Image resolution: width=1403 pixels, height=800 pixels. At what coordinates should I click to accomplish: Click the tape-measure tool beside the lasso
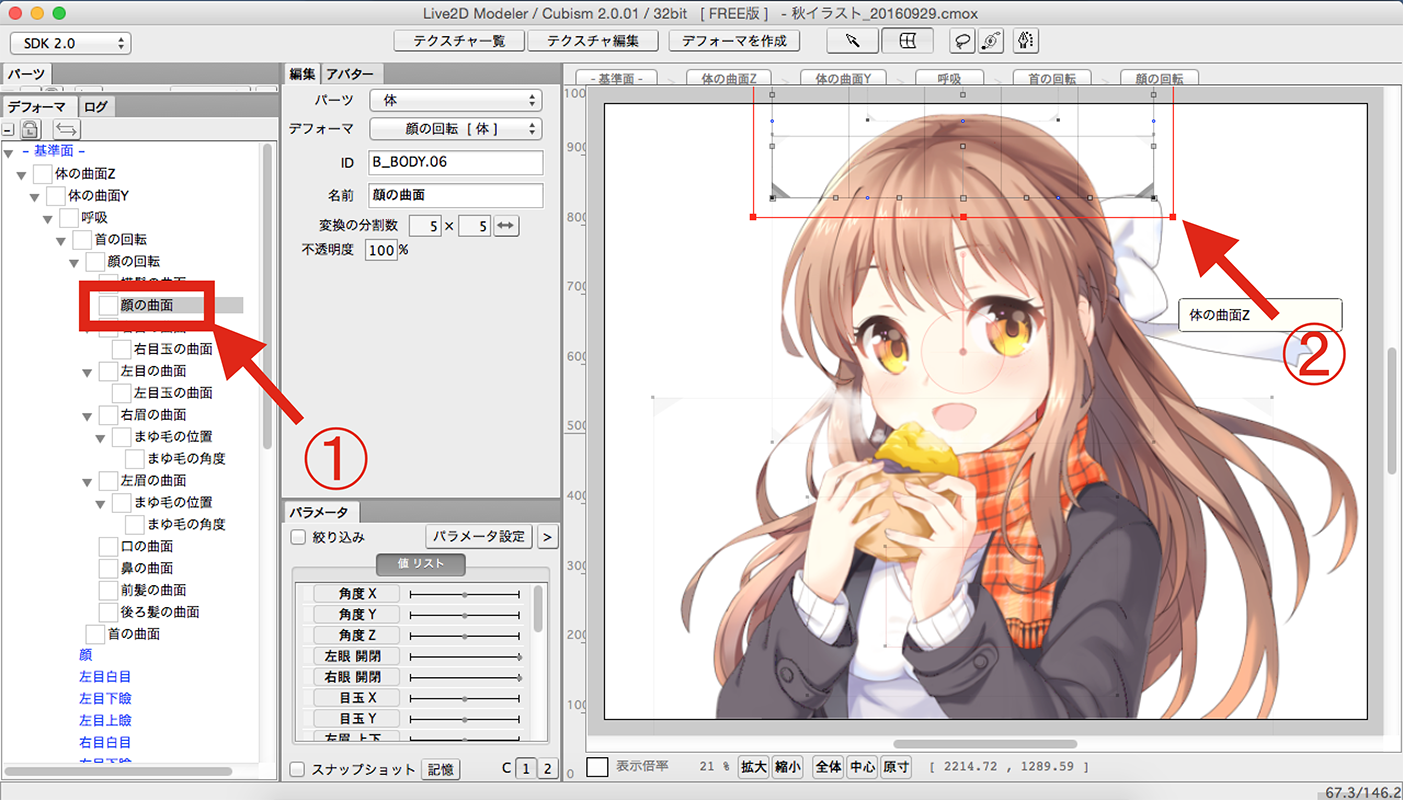point(990,41)
